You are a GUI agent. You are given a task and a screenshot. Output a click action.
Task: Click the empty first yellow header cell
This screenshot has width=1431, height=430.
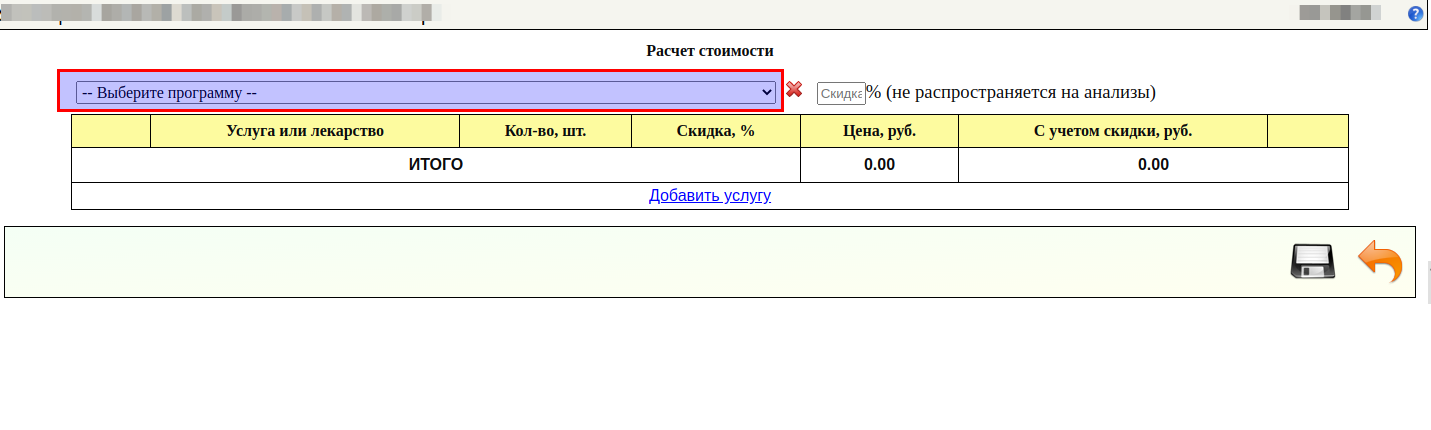coord(111,131)
